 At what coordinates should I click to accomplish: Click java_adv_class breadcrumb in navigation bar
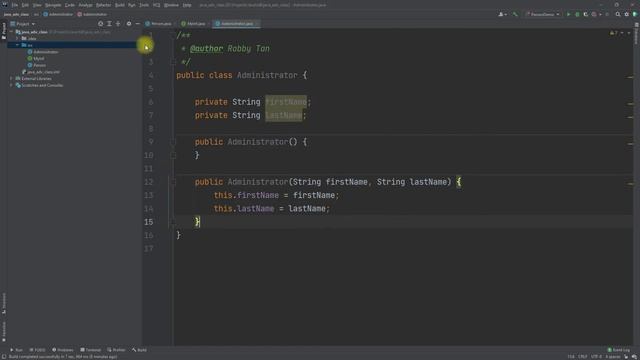pos(16,14)
